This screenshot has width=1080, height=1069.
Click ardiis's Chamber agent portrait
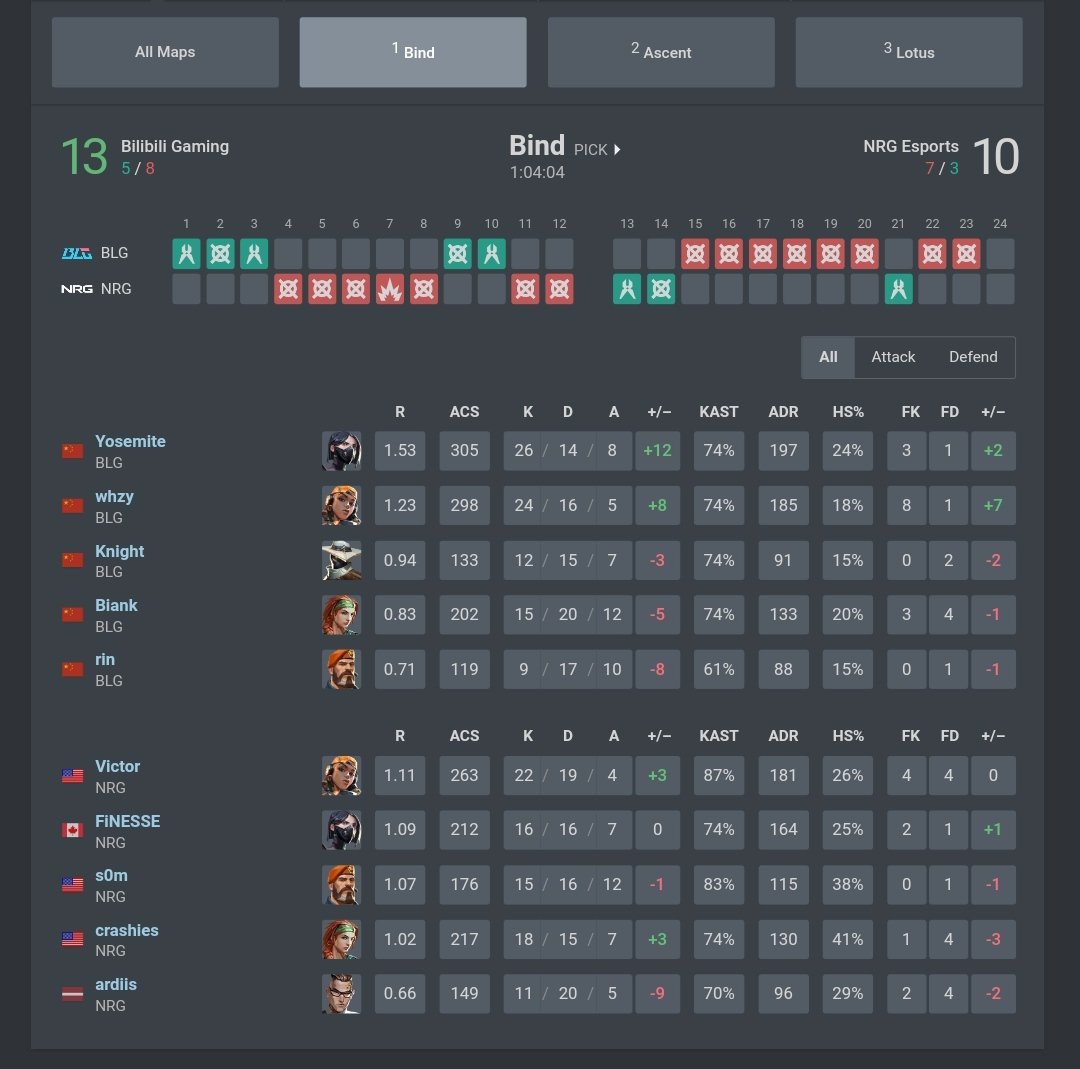click(x=341, y=993)
